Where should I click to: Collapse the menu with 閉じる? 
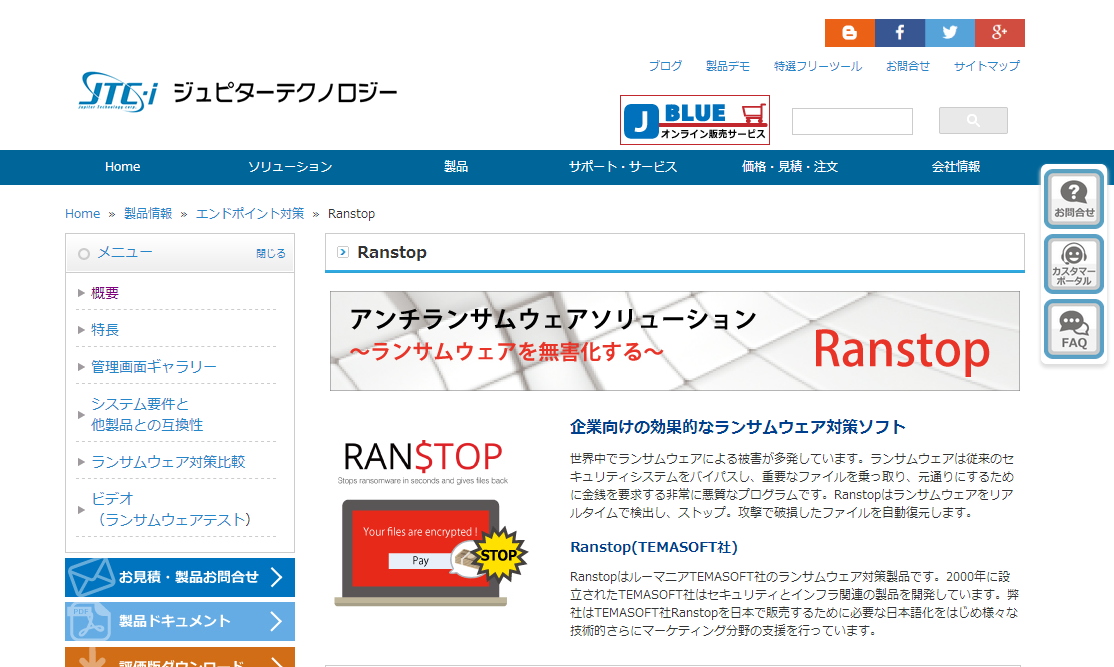(271, 254)
